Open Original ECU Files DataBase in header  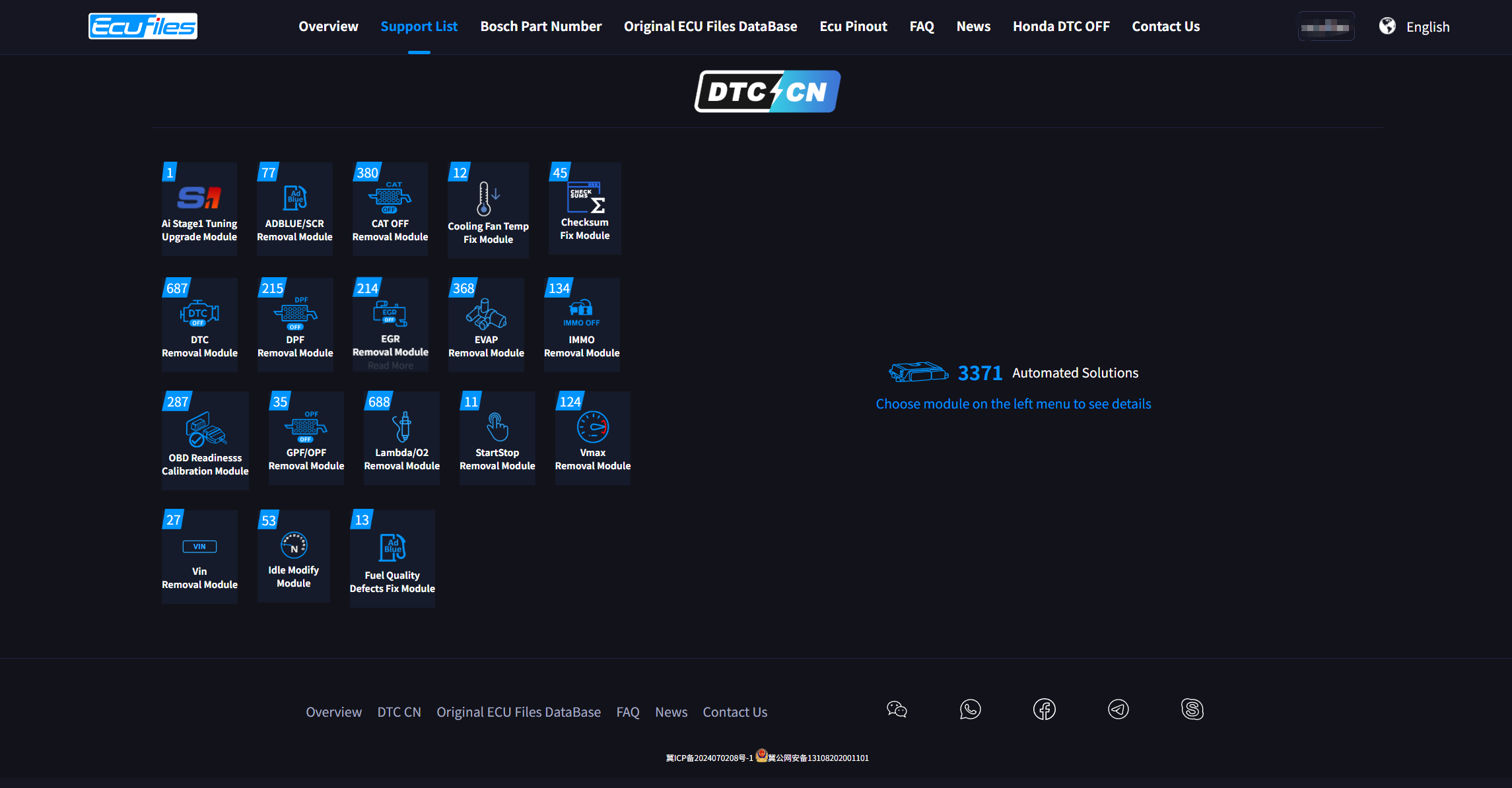pos(710,26)
